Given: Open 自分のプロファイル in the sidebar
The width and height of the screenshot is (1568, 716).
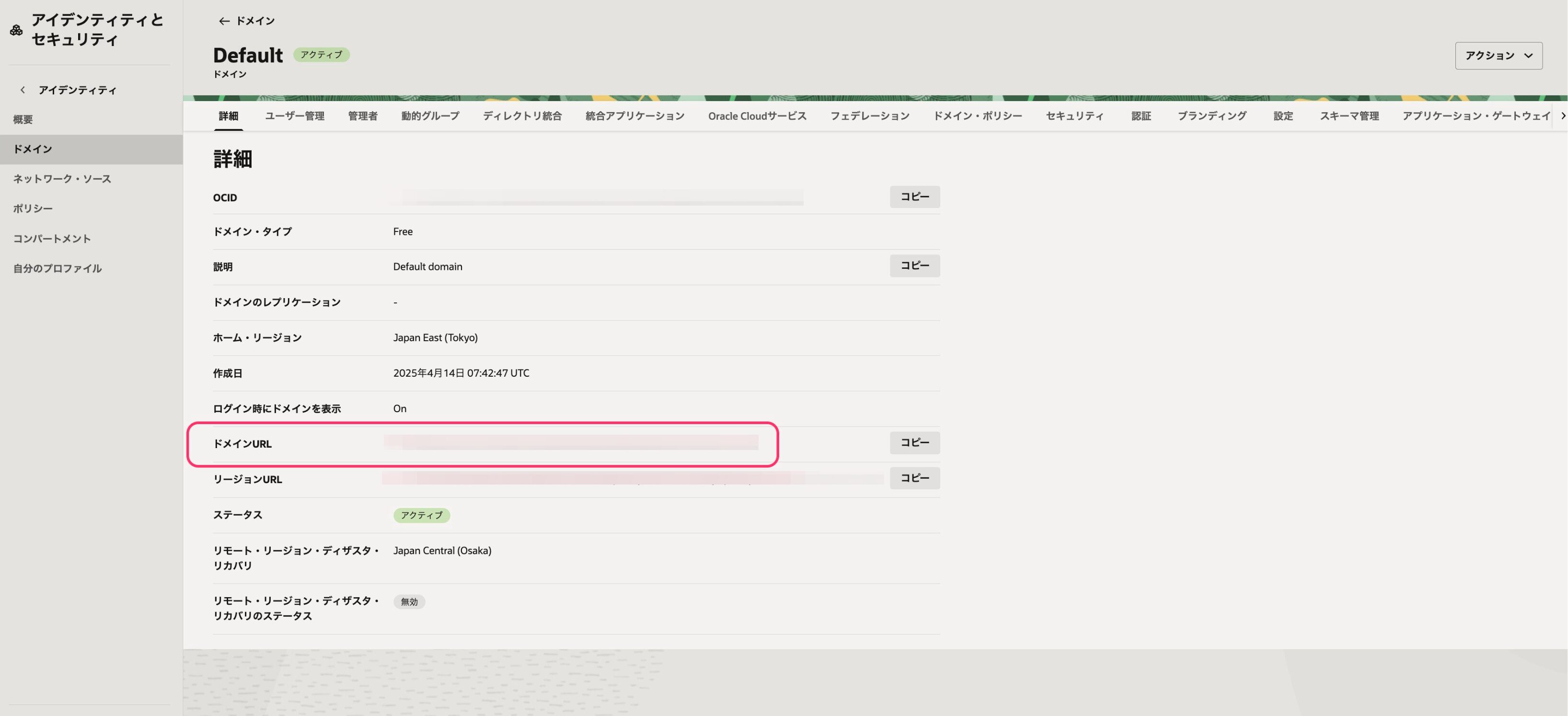Looking at the screenshot, I should pos(57,268).
